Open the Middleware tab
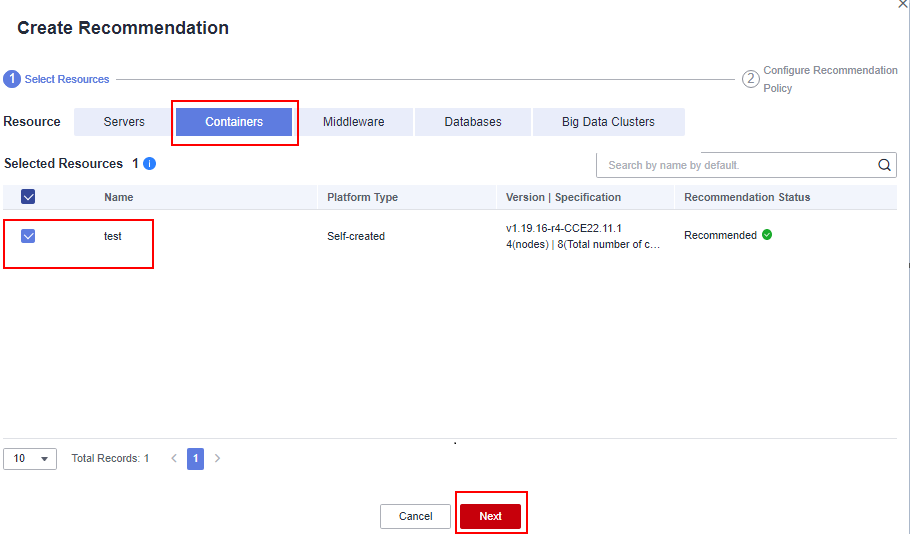The width and height of the screenshot is (910, 534). pyautogui.click(x=353, y=122)
